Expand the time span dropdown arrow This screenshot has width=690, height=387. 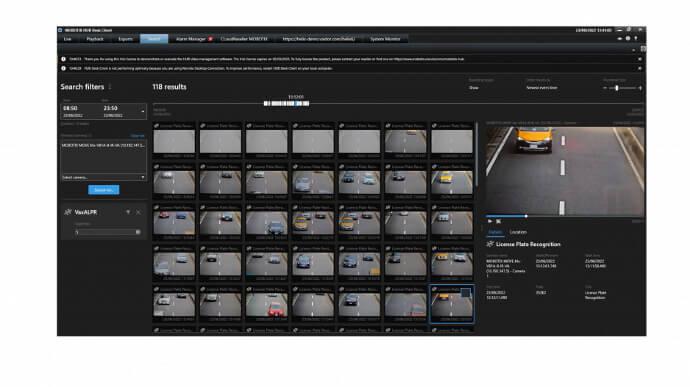(x=143, y=111)
